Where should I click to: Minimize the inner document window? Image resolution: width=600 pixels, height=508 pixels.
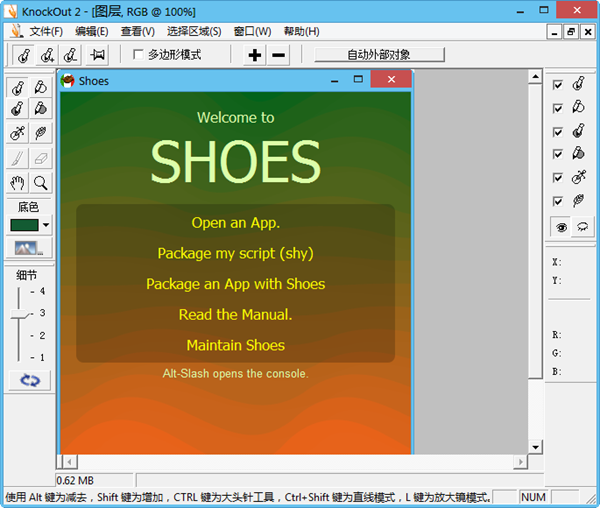pos(554,32)
